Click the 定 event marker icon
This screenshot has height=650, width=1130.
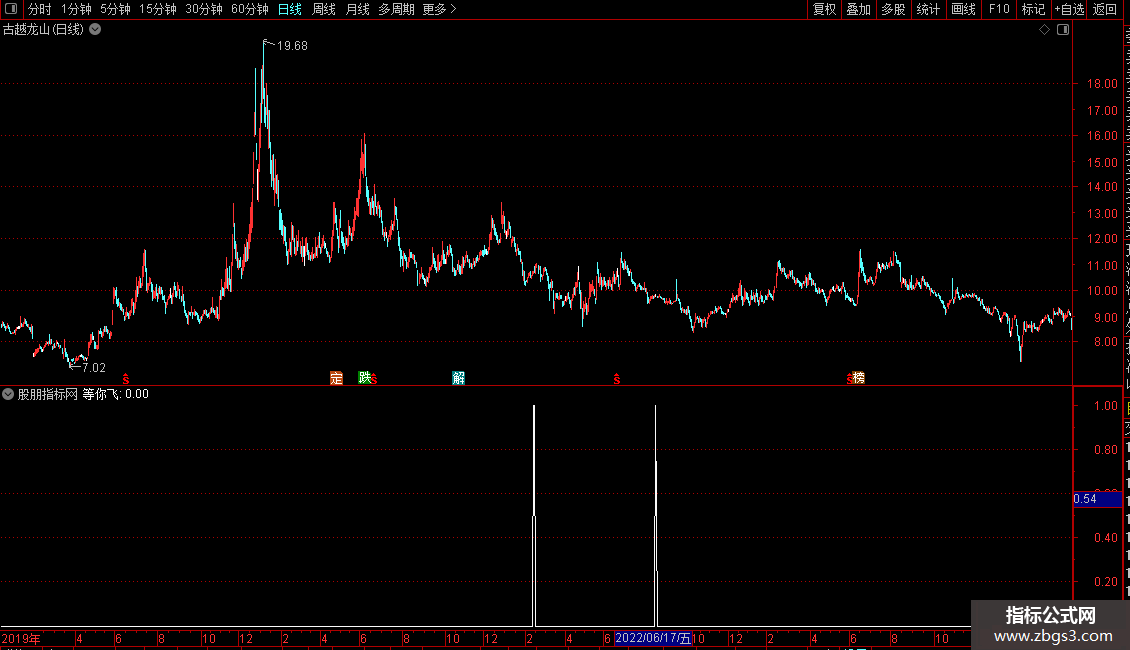click(337, 378)
